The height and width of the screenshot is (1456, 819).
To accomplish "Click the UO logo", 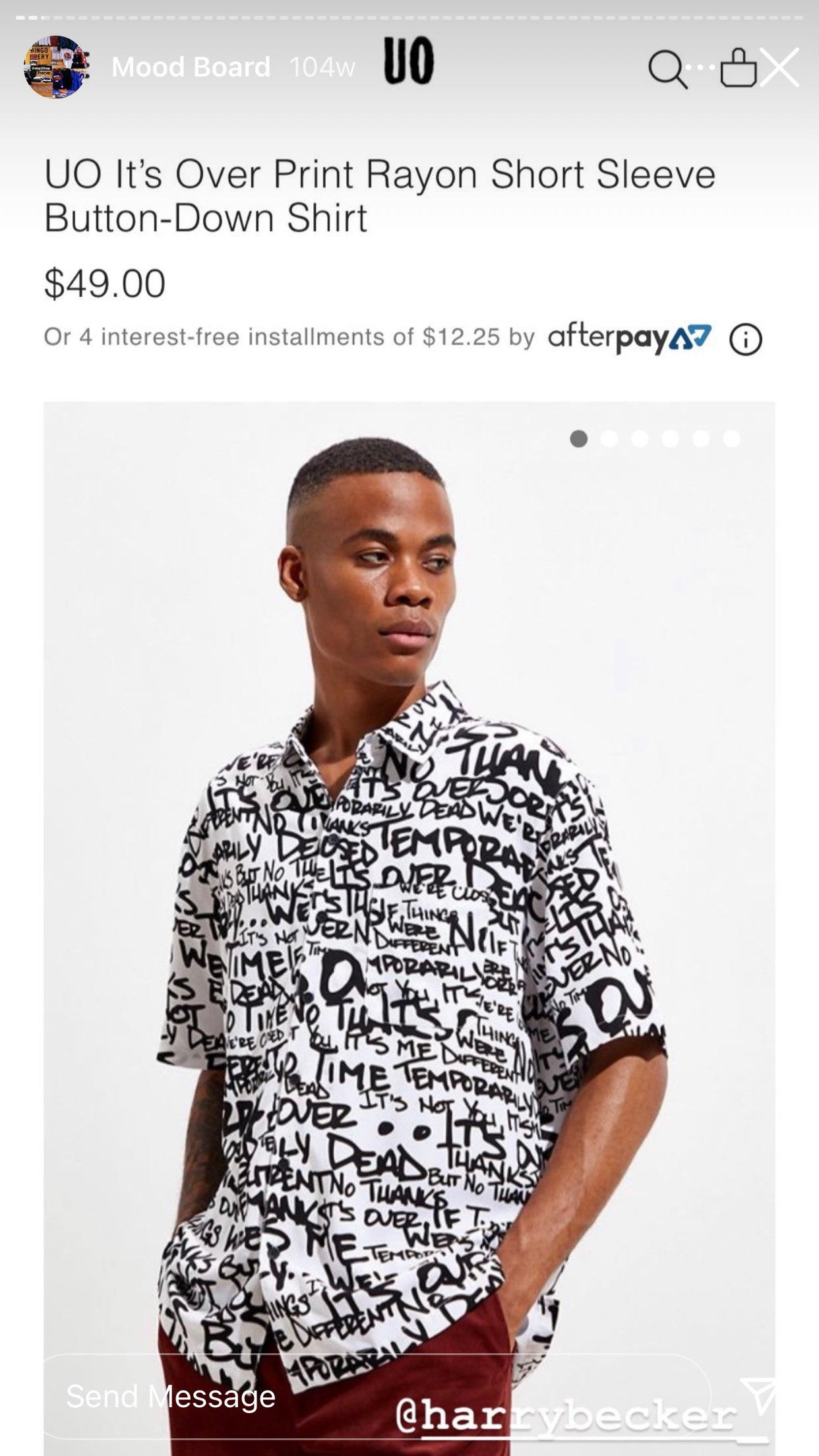I will [x=409, y=61].
